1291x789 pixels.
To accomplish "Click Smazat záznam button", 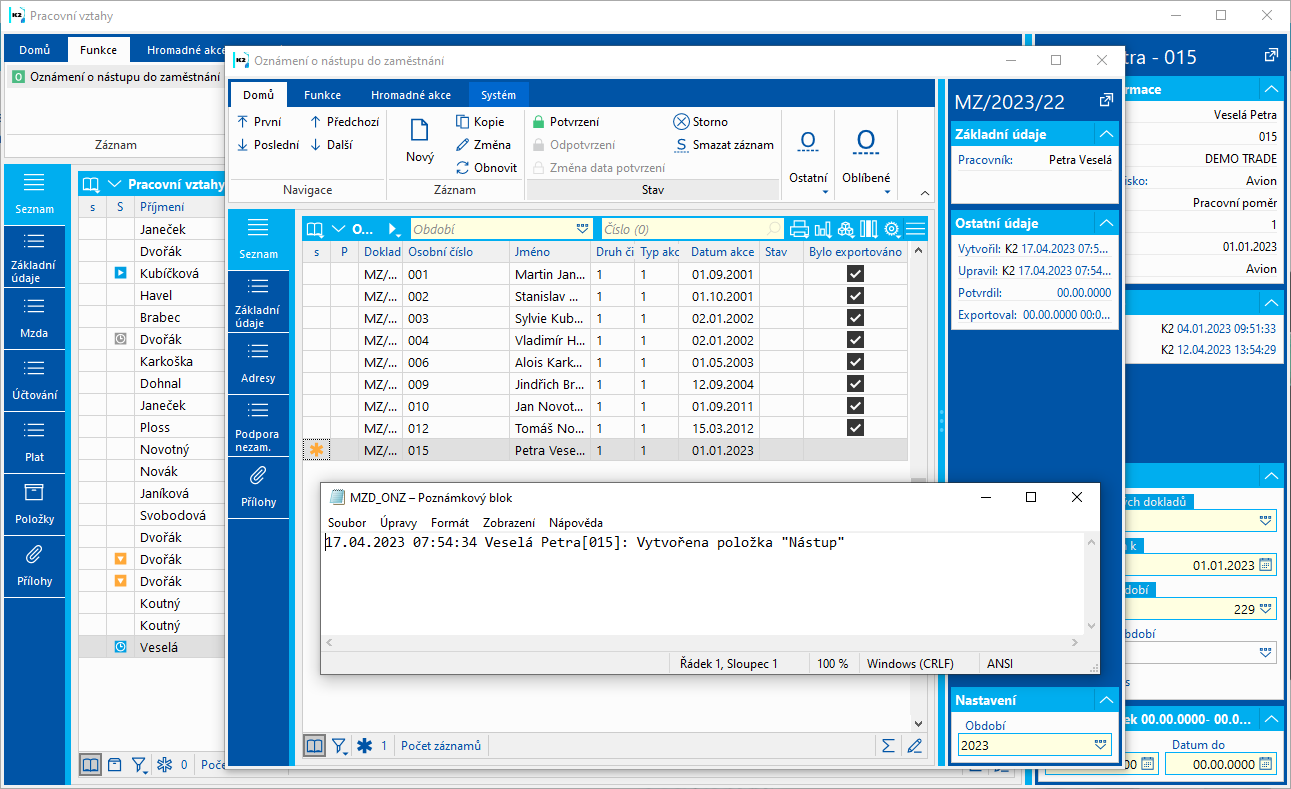I will click(x=724, y=145).
